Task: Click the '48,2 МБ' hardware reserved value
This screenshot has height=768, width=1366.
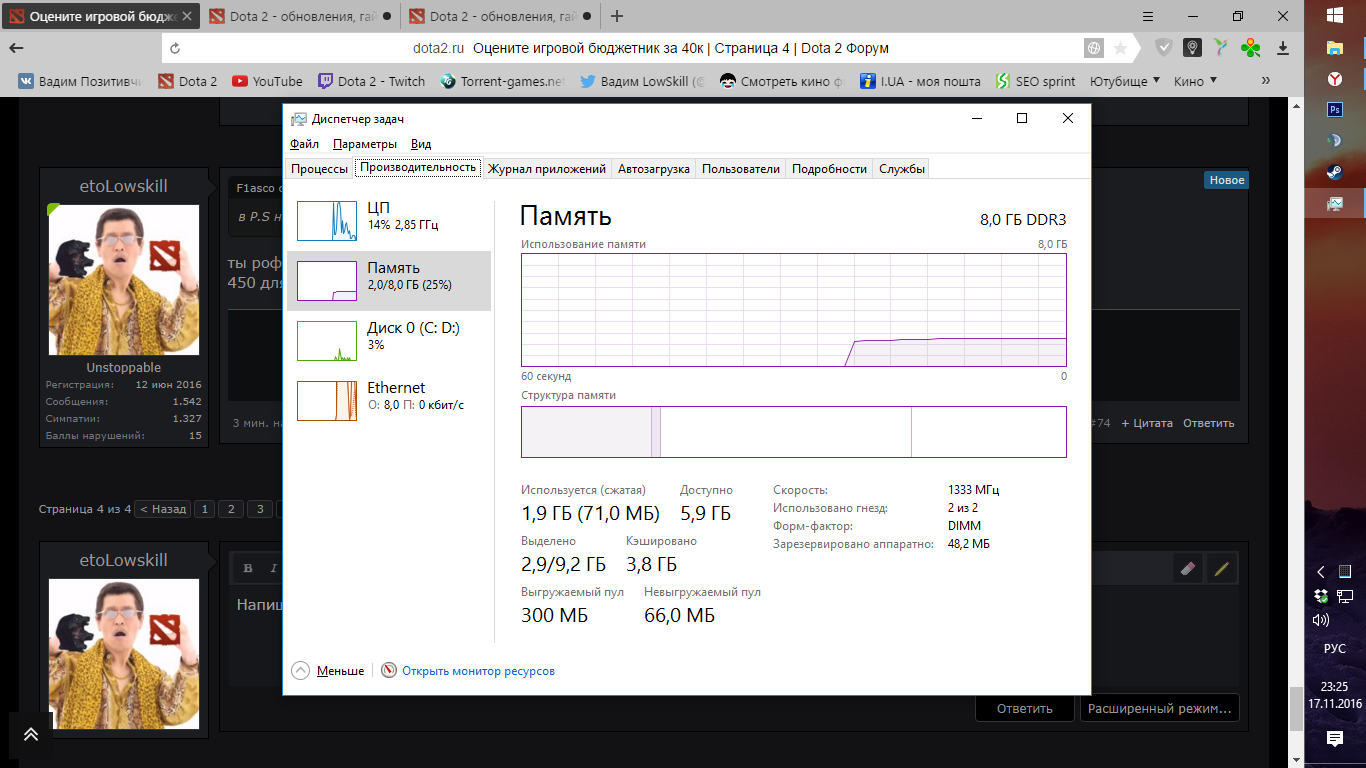Action: point(969,544)
